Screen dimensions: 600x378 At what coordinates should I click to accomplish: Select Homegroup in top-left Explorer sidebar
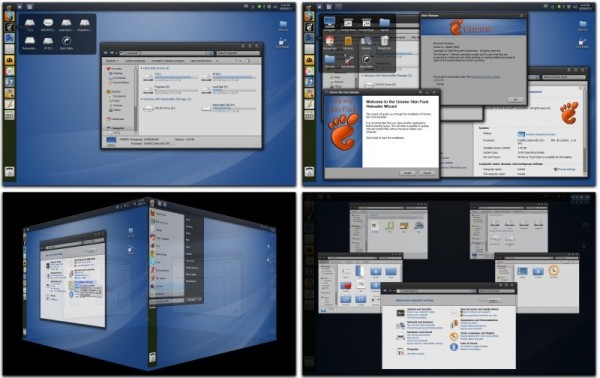[x=116, y=119]
